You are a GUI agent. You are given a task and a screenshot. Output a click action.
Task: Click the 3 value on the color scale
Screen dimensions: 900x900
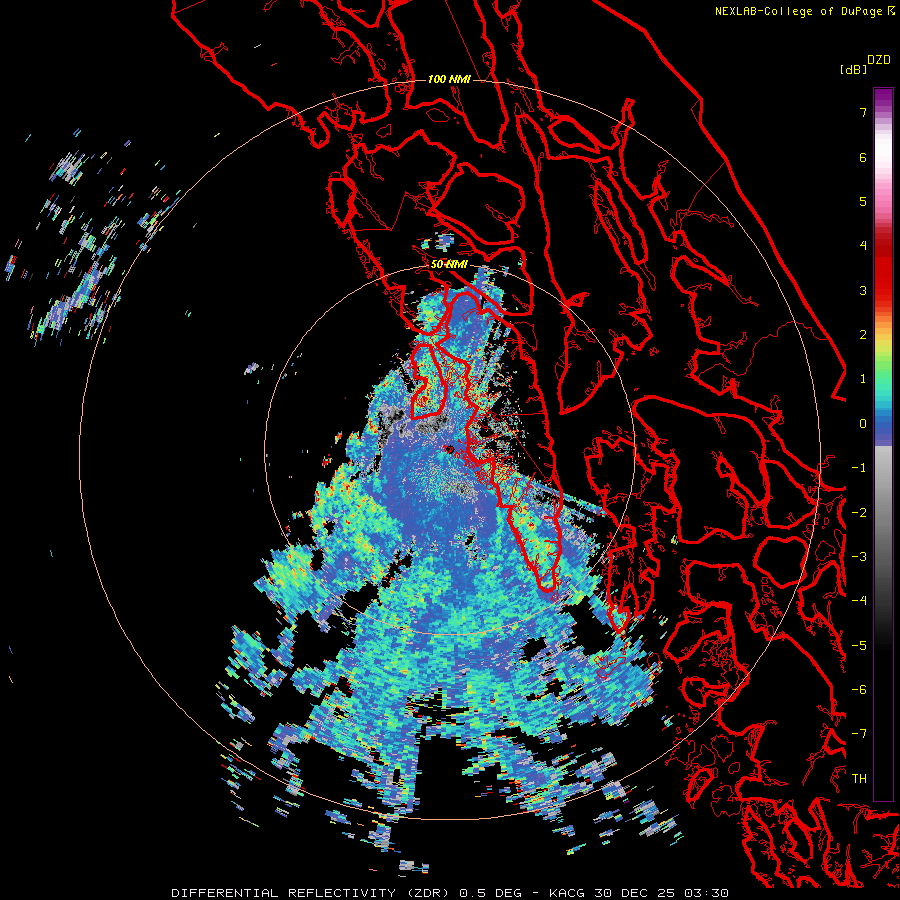tap(863, 290)
